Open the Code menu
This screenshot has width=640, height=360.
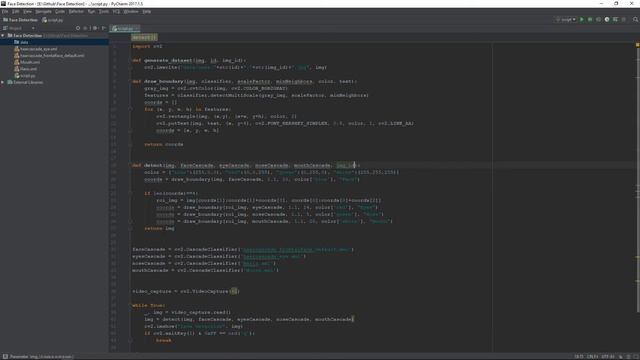click(x=60, y=11)
